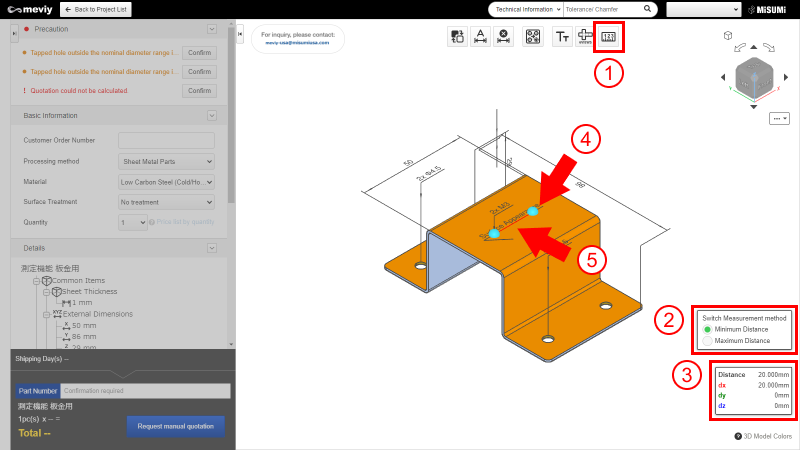Click the upper blue measurement point on model
The width and height of the screenshot is (800, 450).
coord(533,211)
